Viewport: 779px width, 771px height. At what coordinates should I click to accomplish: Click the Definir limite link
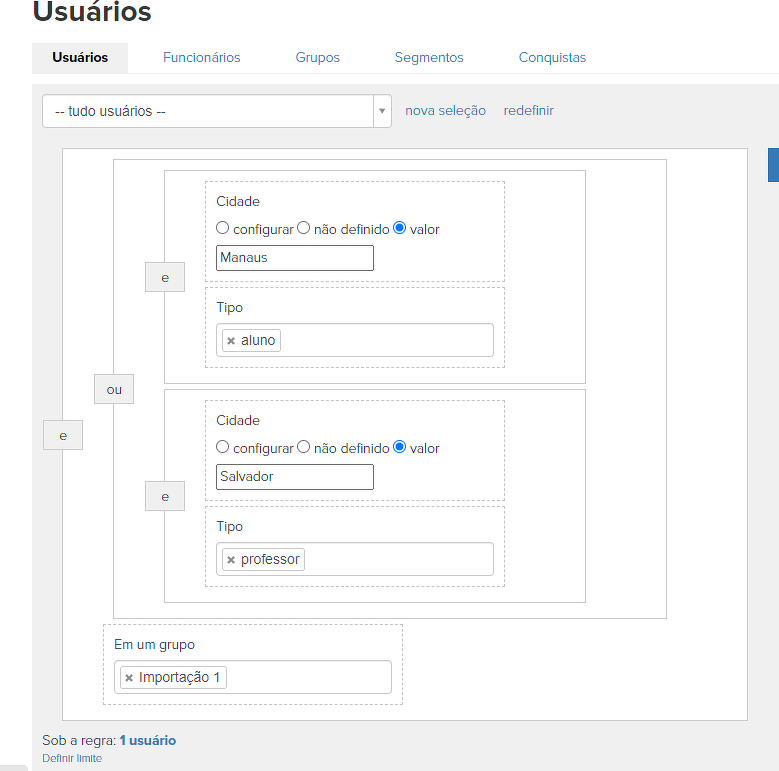click(x=72, y=759)
